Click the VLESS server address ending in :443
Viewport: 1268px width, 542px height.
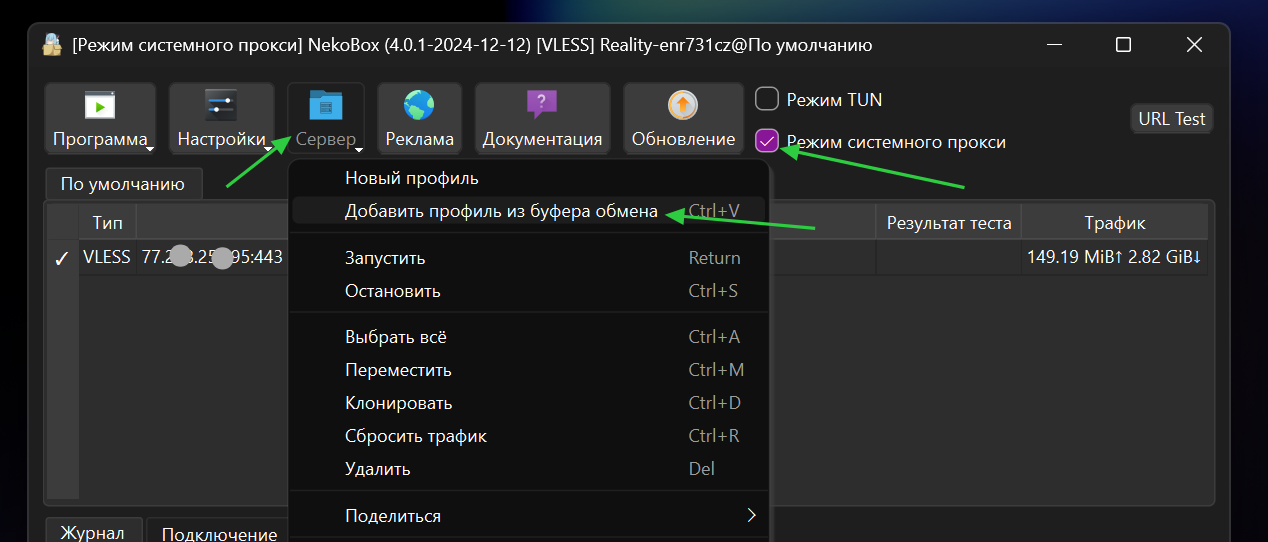[x=212, y=257]
